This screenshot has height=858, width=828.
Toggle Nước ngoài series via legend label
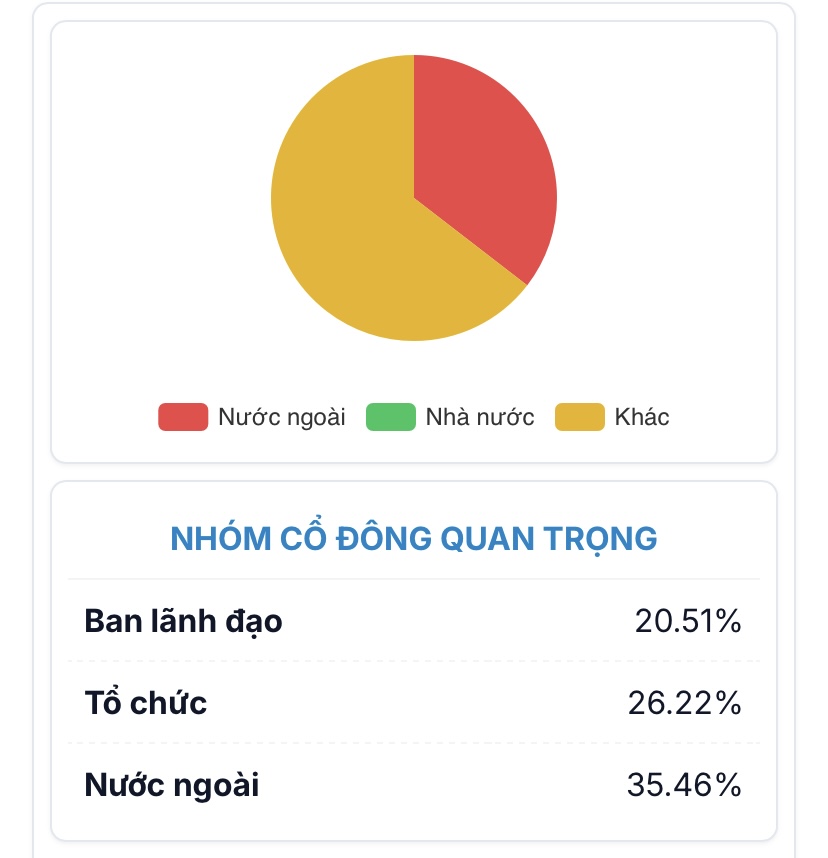click(281, 417)
